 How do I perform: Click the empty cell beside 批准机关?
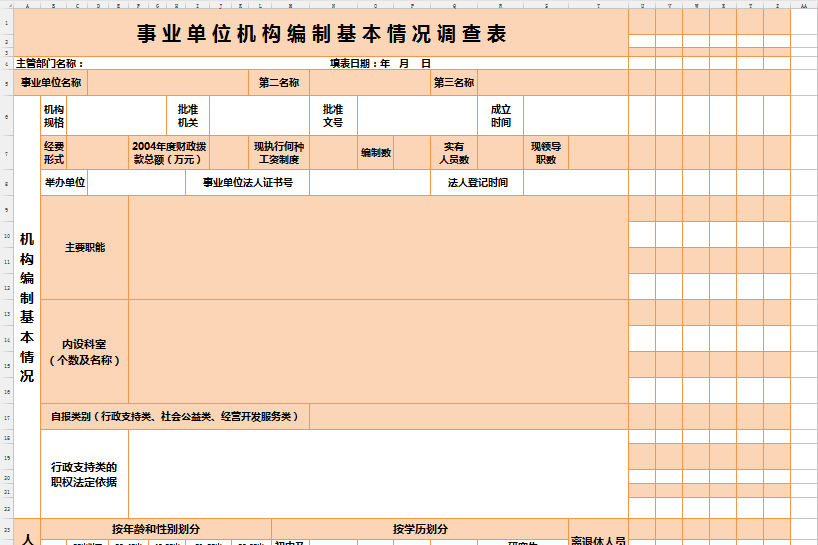pyautogui.click(x=259, y=116)
